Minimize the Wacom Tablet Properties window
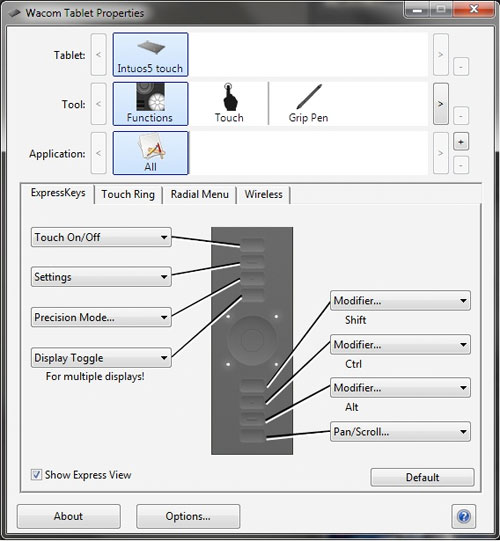Image resolution: width=500 pixels, height=541 pixels. pyautogui.click(x=417, y=10)
